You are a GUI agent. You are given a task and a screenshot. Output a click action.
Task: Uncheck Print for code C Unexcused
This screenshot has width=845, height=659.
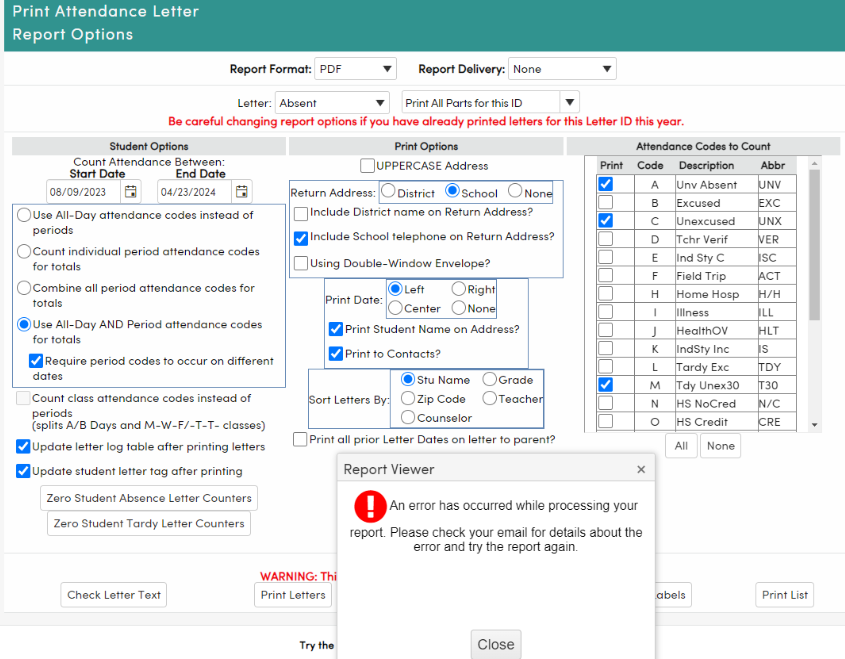(606, 220)
